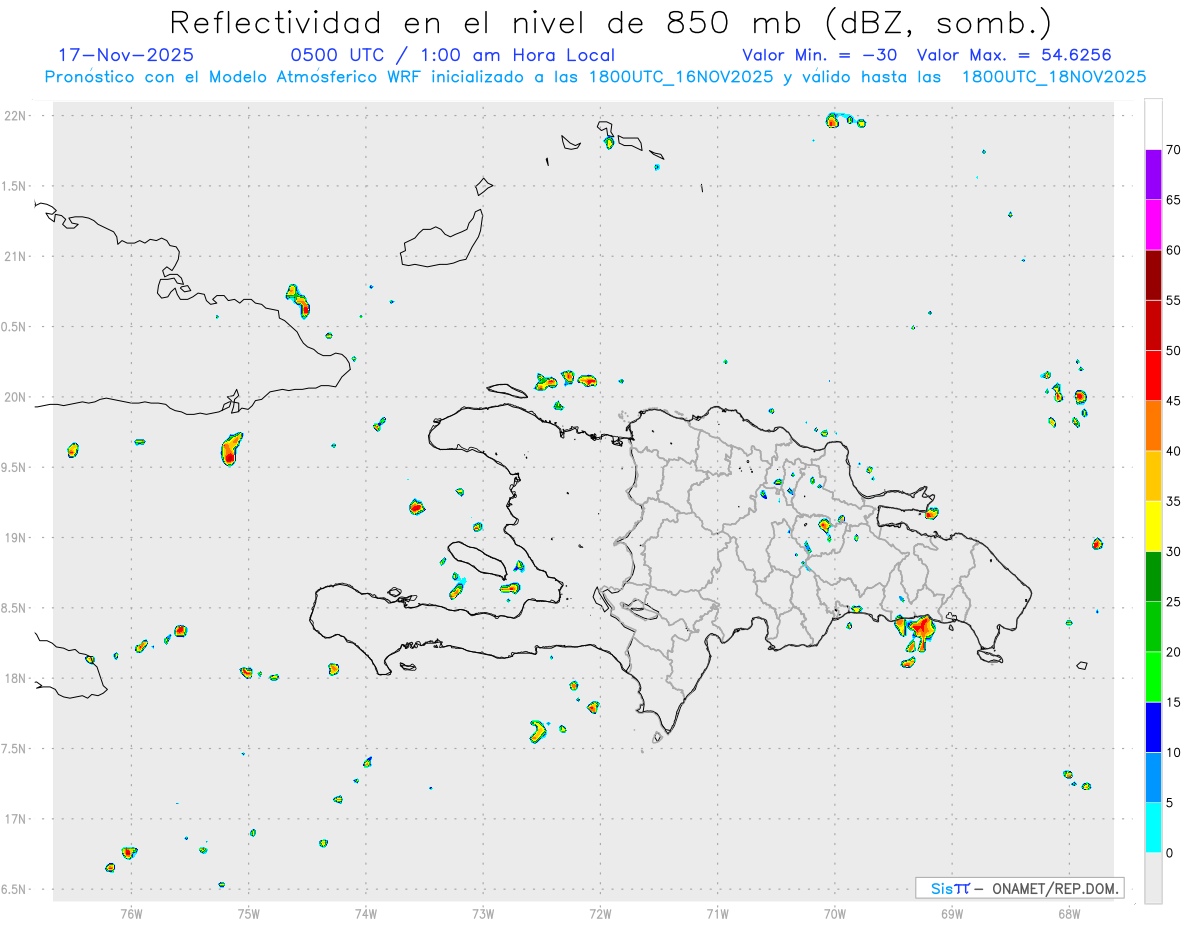
Task: Pick the dark maroon 55–60 dBZ band
Action: (x=1153, y=275)
